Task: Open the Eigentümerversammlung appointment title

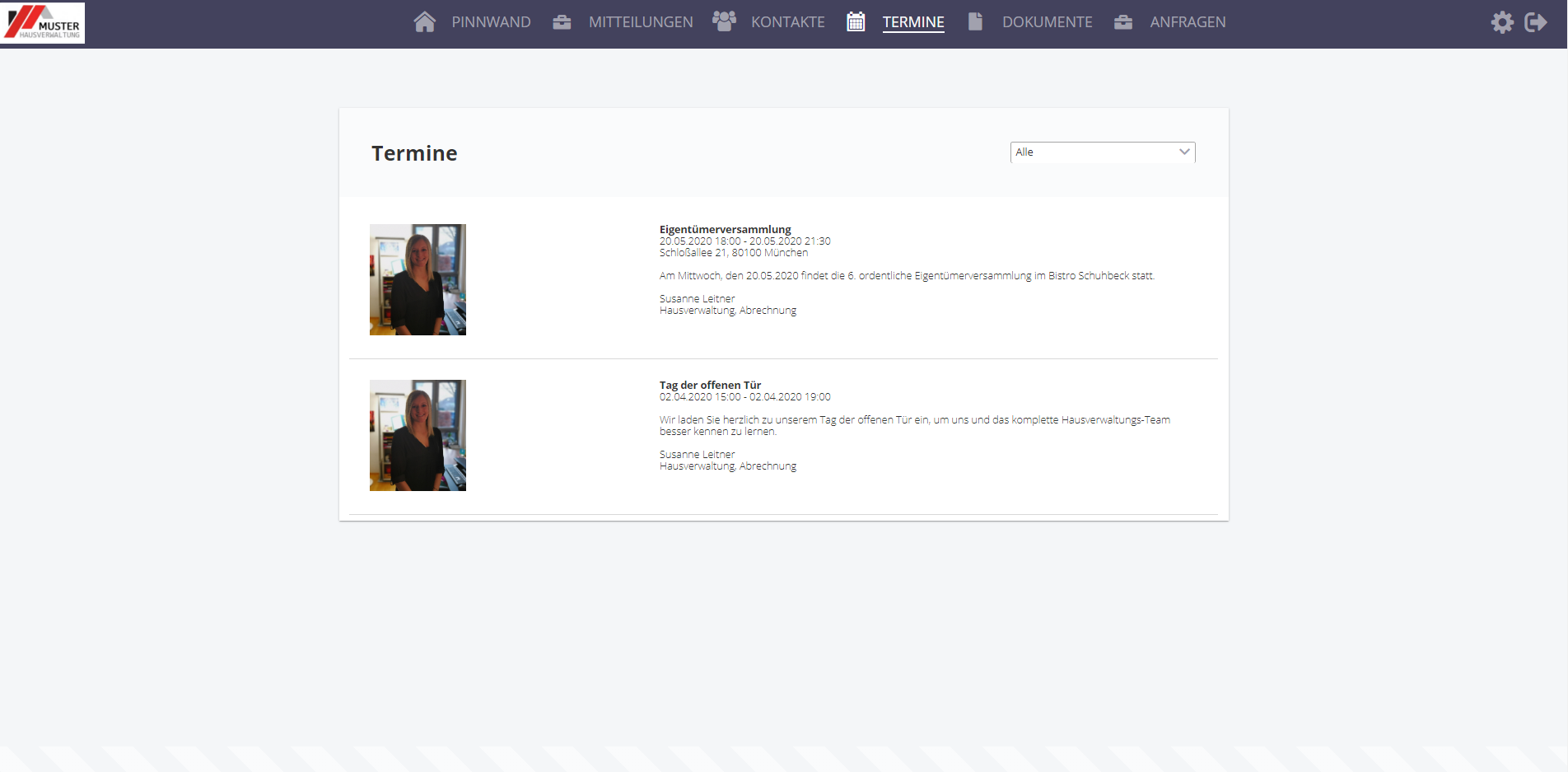Action: [725, 229]
